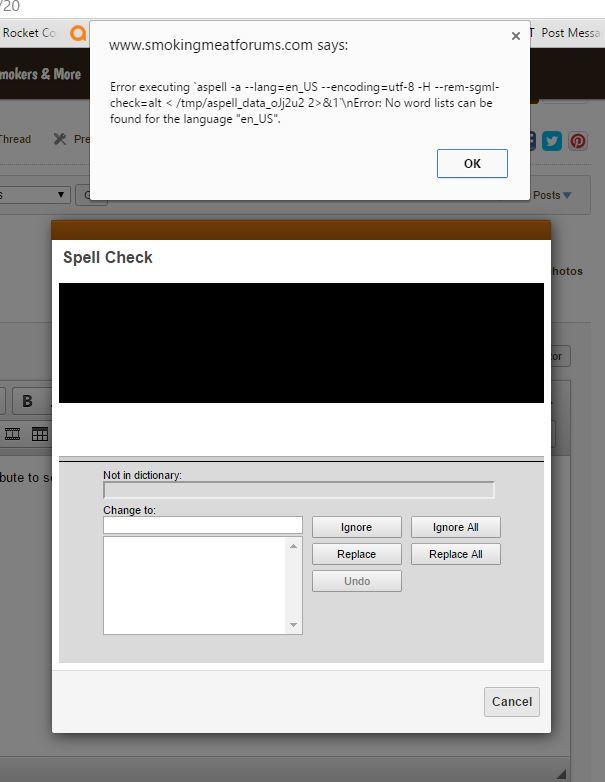
Task: Click the Twitter share icon
Action: [x=552, y=141]
